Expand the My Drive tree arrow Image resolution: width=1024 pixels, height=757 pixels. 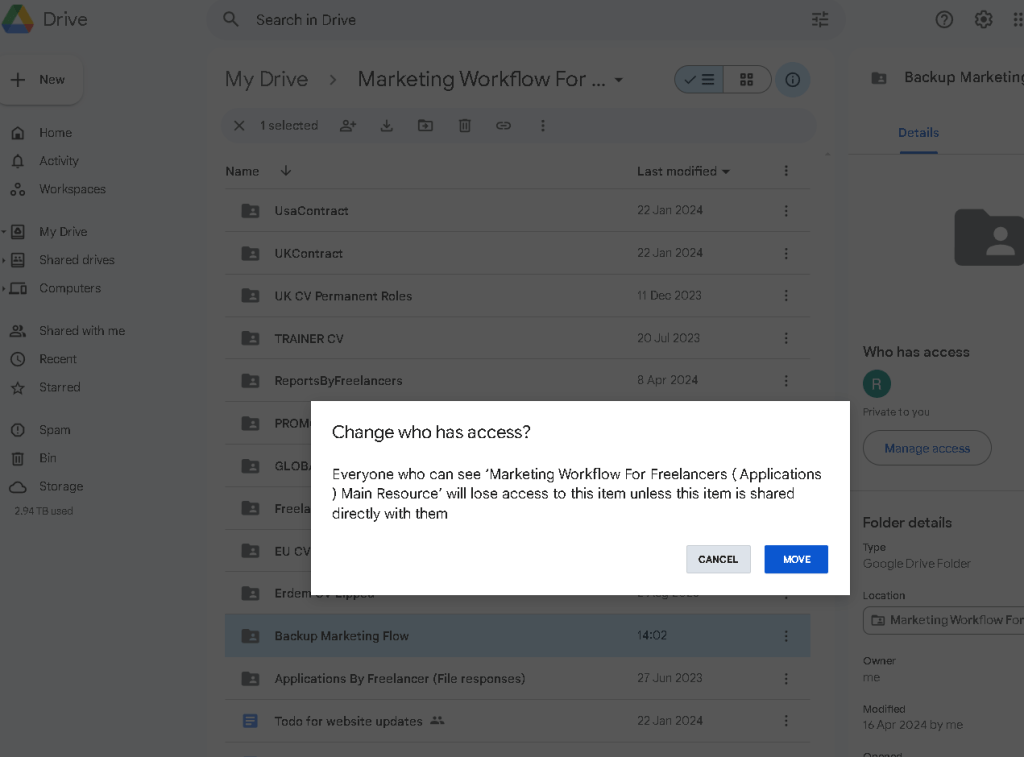click(x=4, y=231)
